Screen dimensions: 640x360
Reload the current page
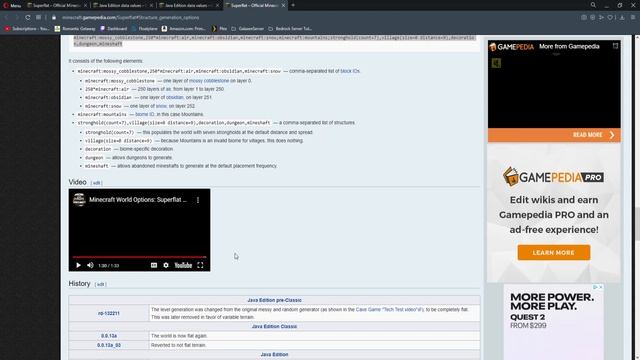[27, 18]
